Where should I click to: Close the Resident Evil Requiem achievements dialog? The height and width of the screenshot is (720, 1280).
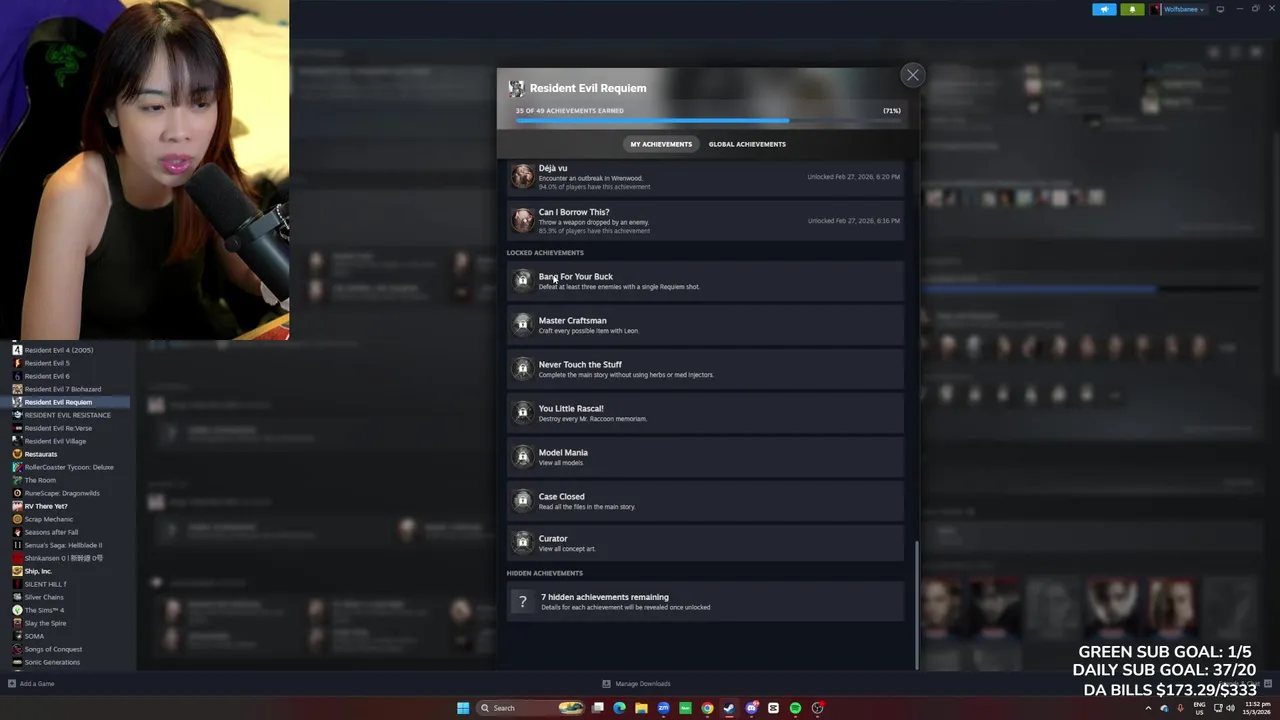tap(912, 75)
